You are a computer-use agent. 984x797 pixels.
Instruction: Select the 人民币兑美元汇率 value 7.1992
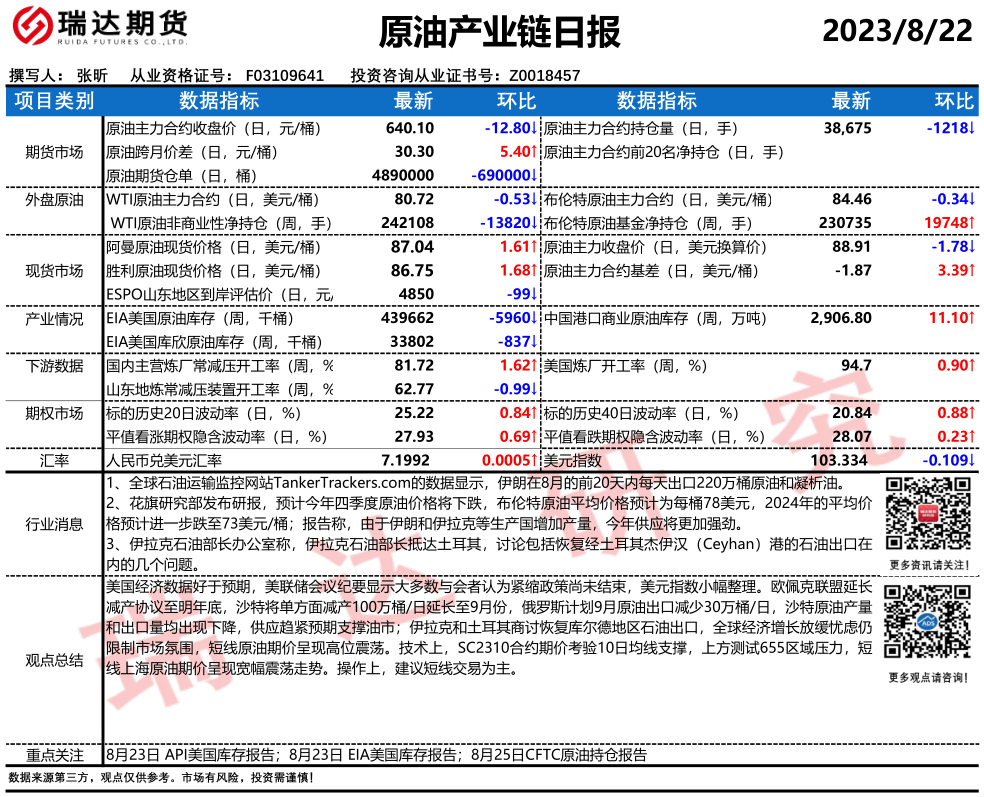point(407,460)
